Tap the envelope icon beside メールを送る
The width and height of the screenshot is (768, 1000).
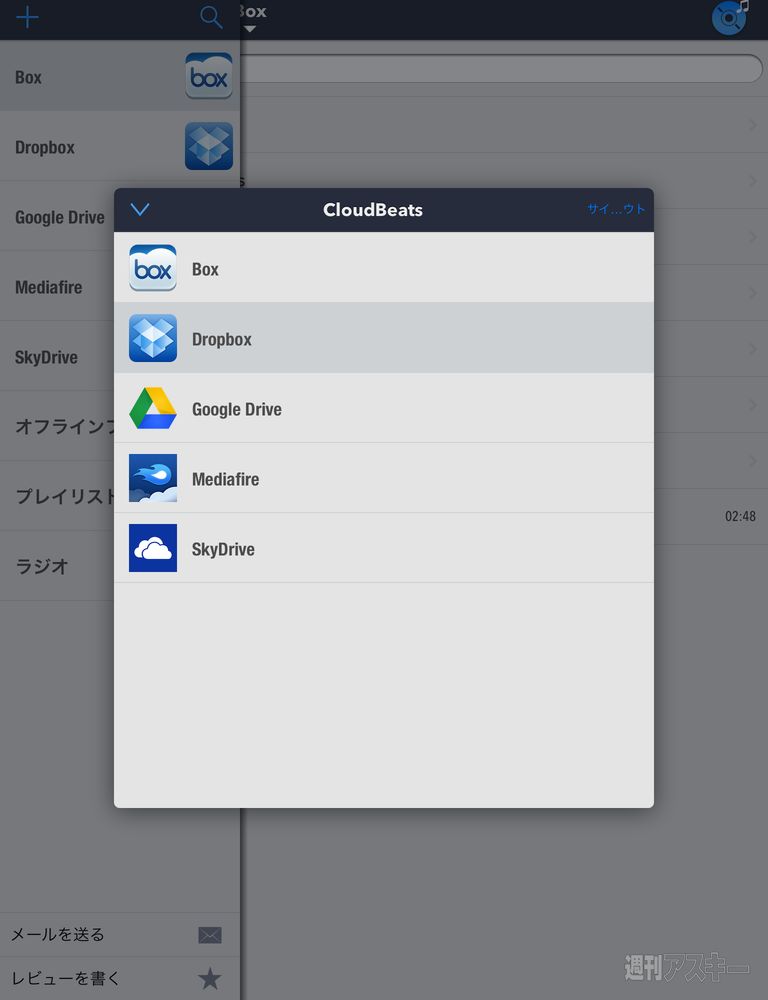tap(210, 936)
